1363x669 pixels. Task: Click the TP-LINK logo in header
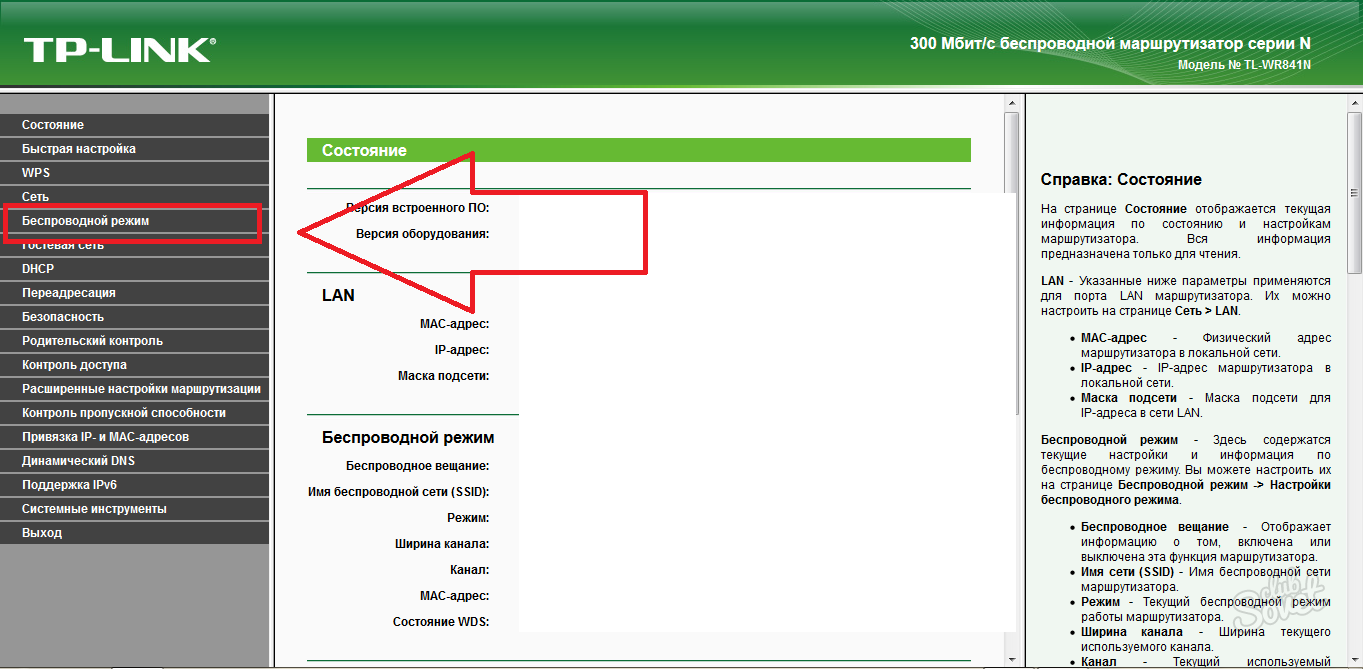[x=118, y=49]
